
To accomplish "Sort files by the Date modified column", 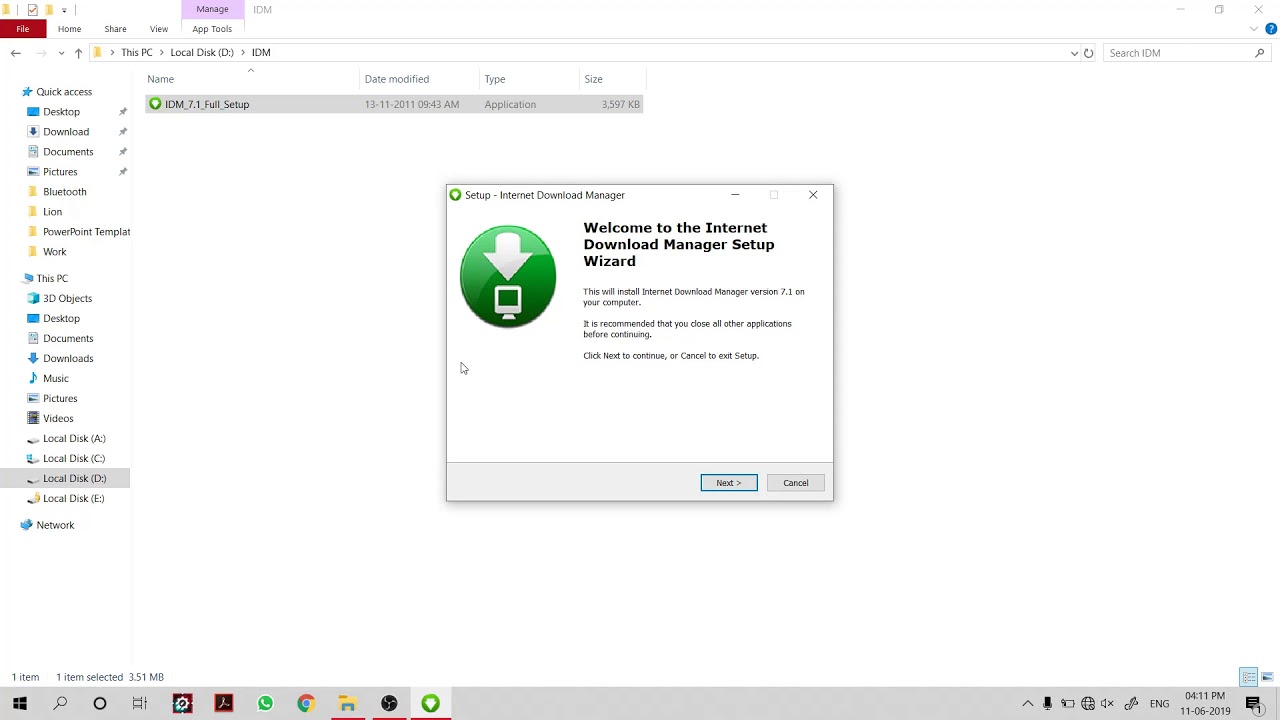I will [397, 79].
